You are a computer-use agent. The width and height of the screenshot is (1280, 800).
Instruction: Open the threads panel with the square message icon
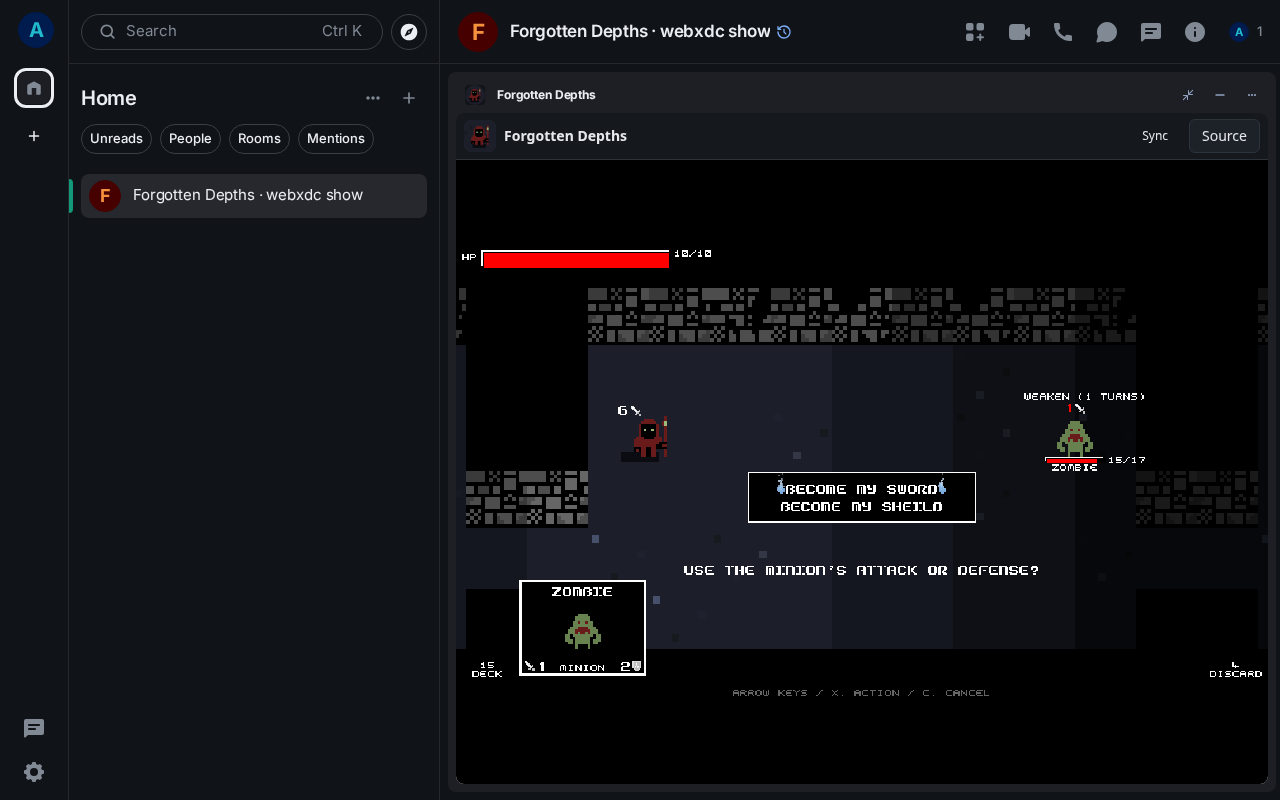coord(1151,32)
